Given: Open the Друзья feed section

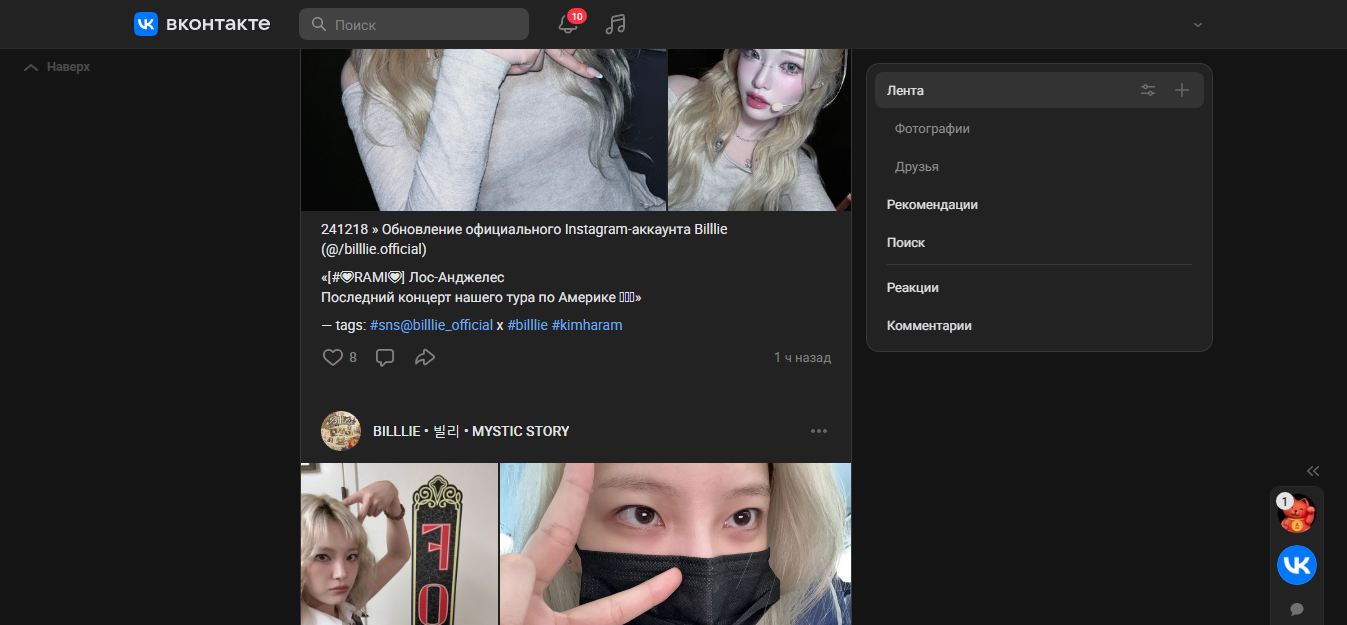Looking at the screenshot, I should 917,166.
